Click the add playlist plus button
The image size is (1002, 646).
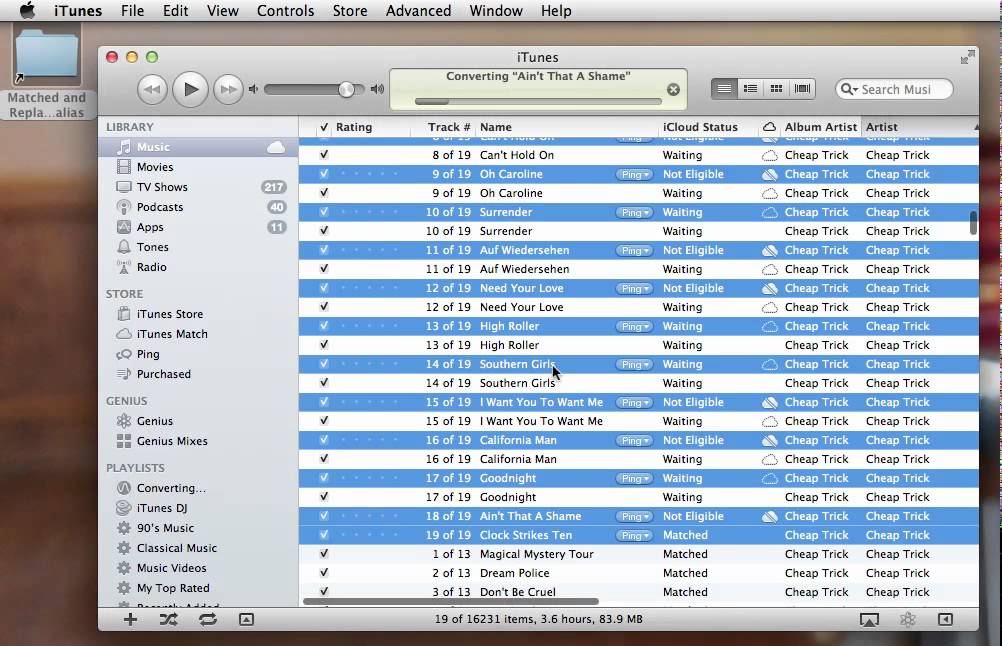[130, 619]
